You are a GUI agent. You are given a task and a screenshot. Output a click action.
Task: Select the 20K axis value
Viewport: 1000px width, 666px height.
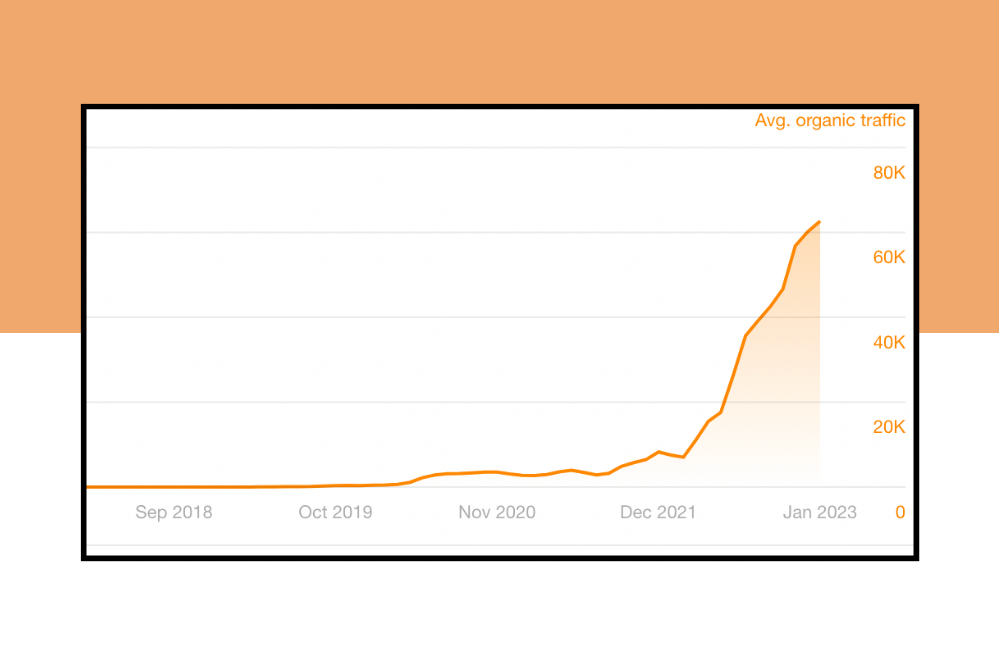pos(888,428)
